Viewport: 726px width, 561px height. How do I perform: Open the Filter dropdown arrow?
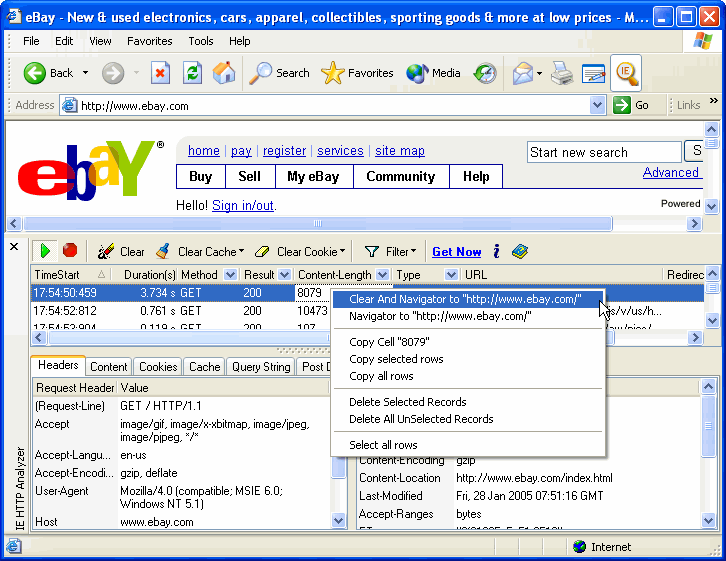click(413, 251)
